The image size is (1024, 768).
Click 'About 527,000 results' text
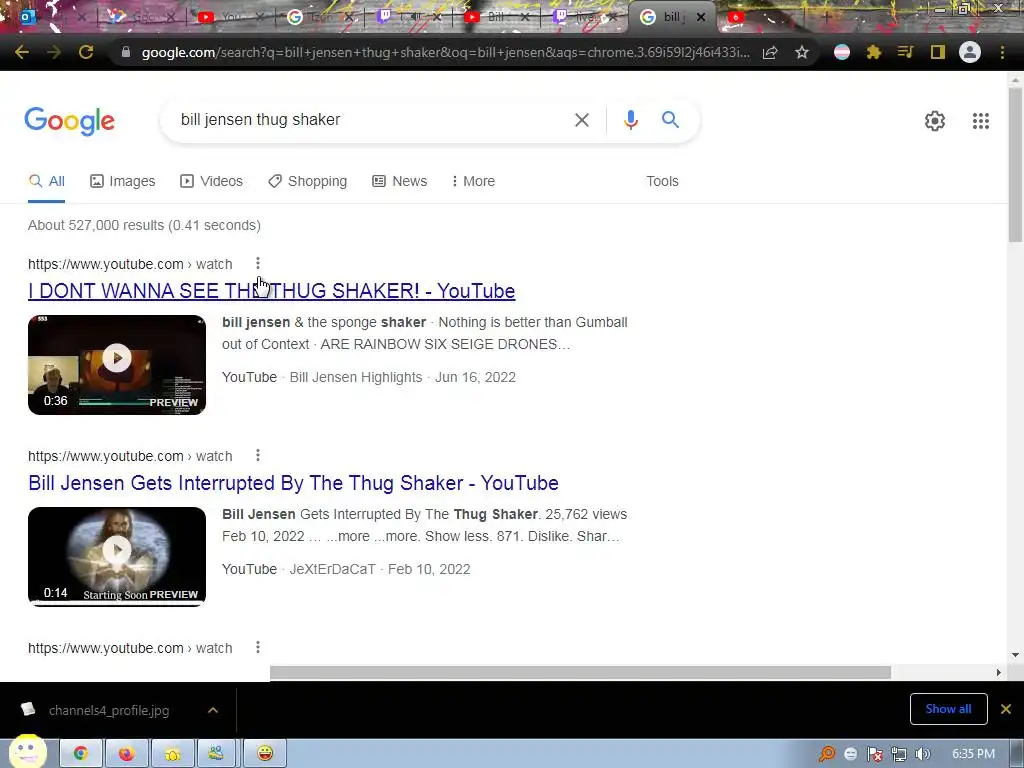click(96, 225)
